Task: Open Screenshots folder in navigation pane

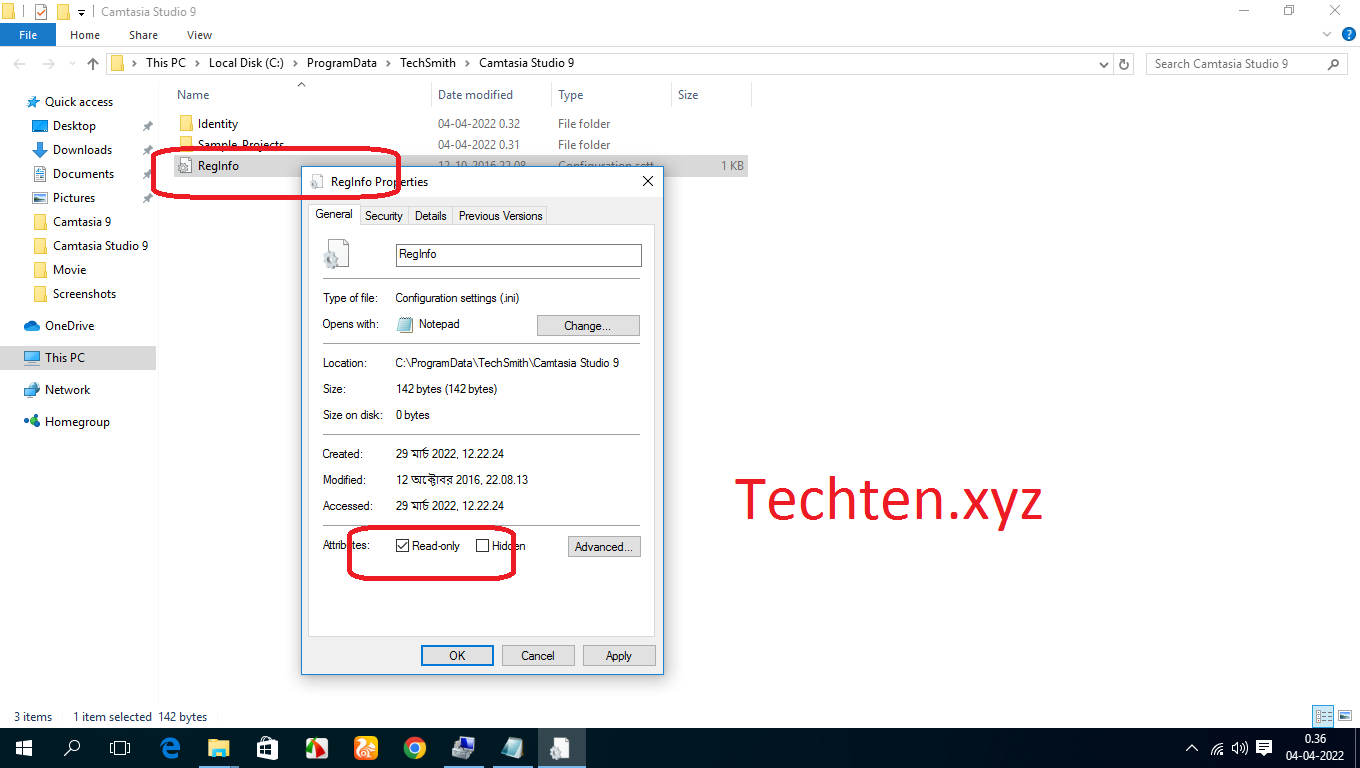Action: pos(84,294)
